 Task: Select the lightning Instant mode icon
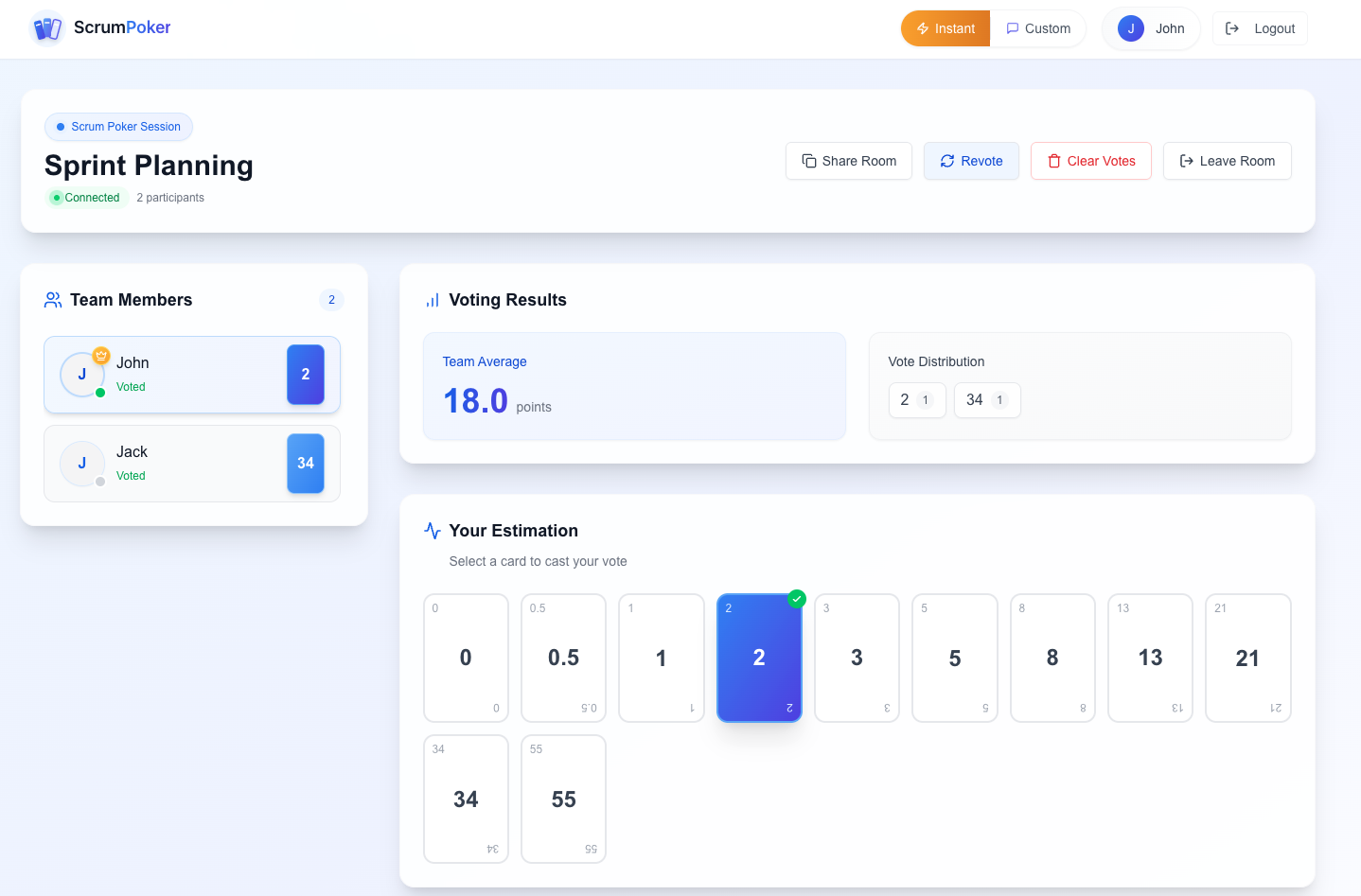click(921, 28)
